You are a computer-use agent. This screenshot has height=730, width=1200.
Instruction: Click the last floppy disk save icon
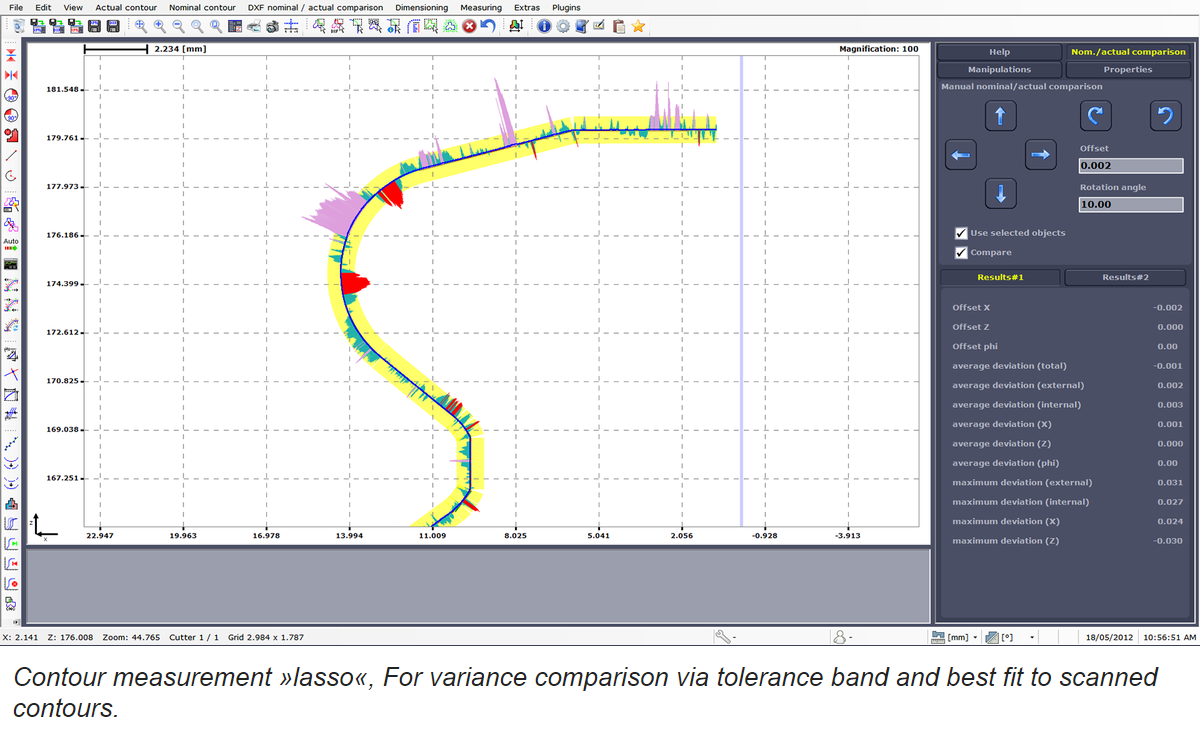point(114,26)
